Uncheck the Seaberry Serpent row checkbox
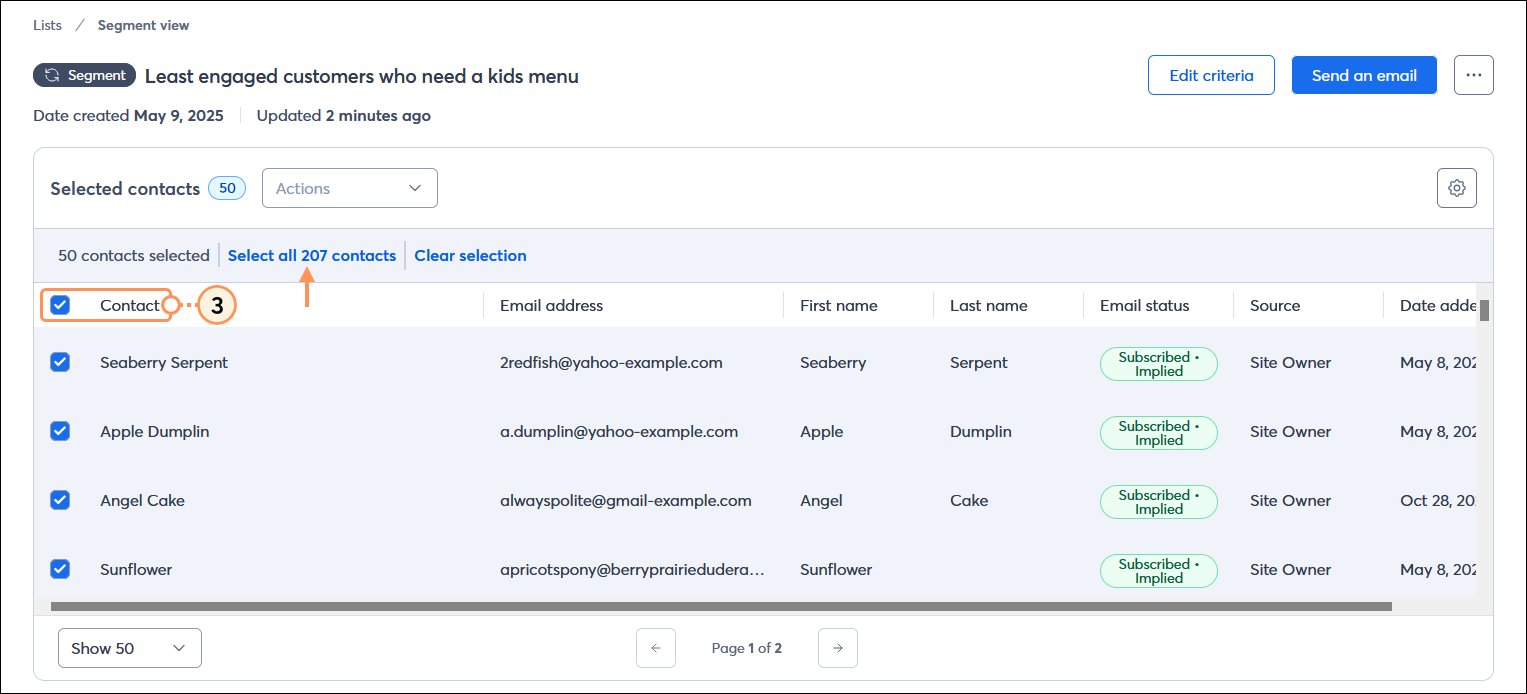The height and width of the screenshot is (694, 1527). point(60,362)
